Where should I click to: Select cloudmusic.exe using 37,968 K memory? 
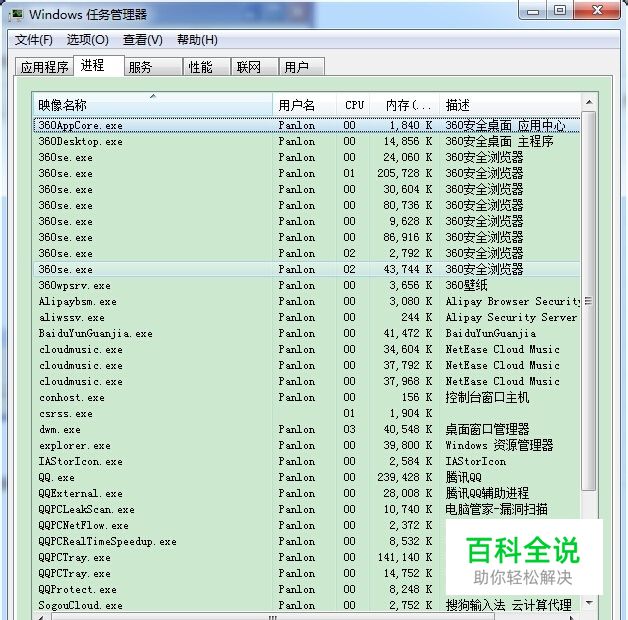pos(306,381)
